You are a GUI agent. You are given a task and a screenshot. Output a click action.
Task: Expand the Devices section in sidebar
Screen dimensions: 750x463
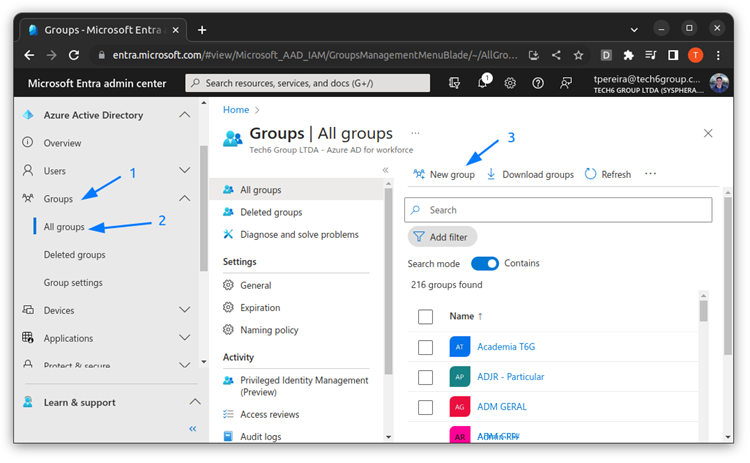tap(184, 311)
